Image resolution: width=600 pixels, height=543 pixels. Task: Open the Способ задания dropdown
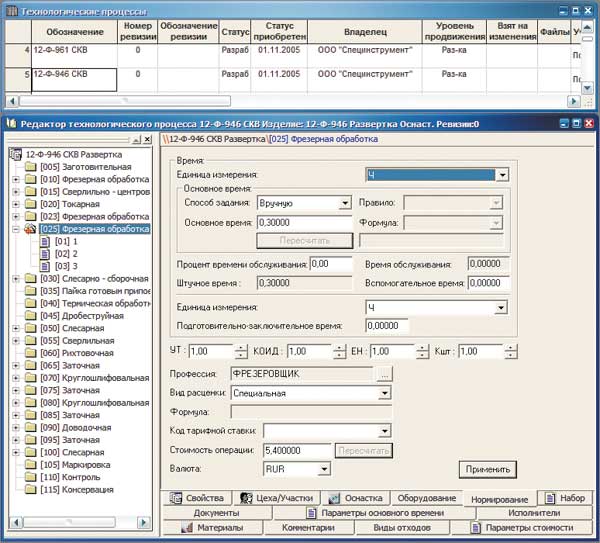pyautogui.click(x=345, y=203)
